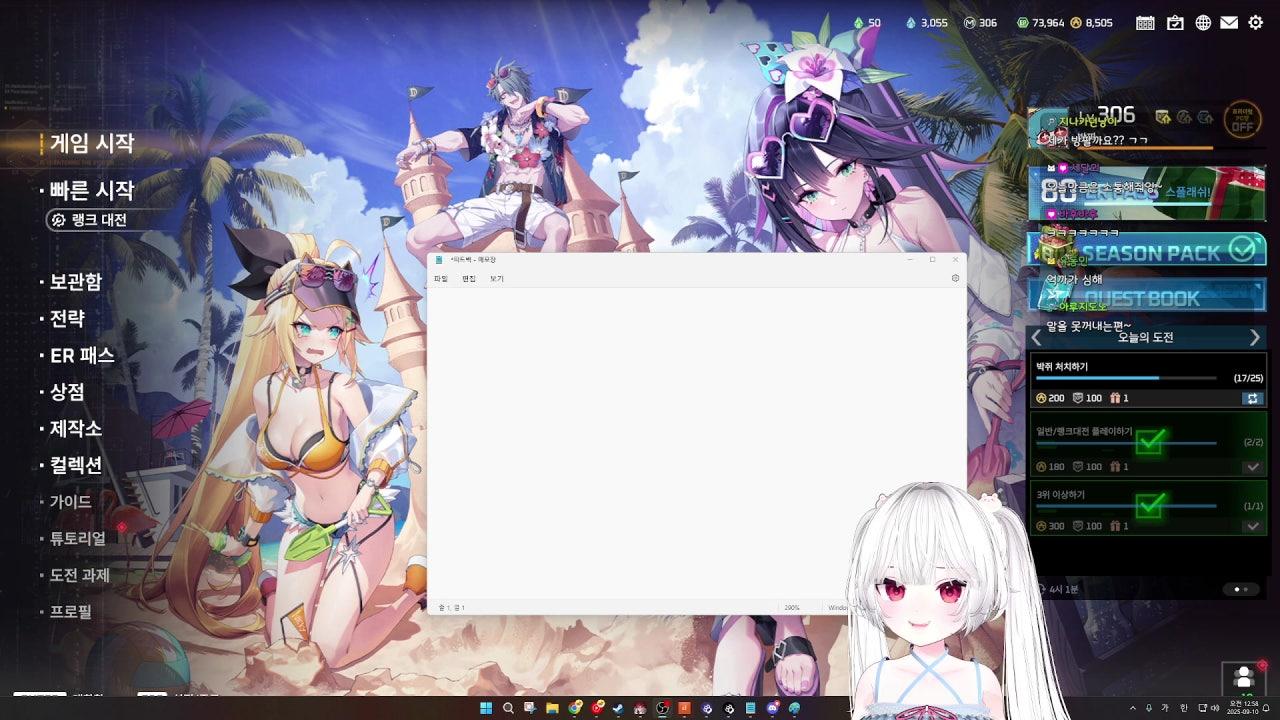This screenshot has height=720, width=1280.
Task: Expand the hidden system tray icons chevron
Action: (x=1132, y=708)
